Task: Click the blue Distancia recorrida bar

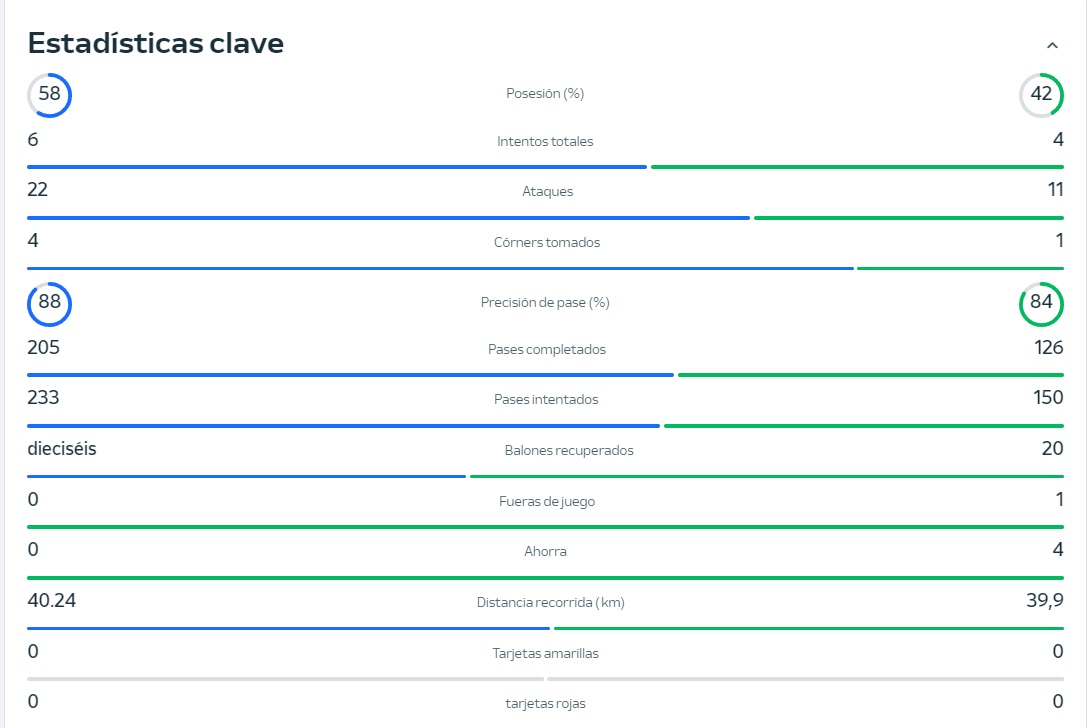Action: coord(288,628)
